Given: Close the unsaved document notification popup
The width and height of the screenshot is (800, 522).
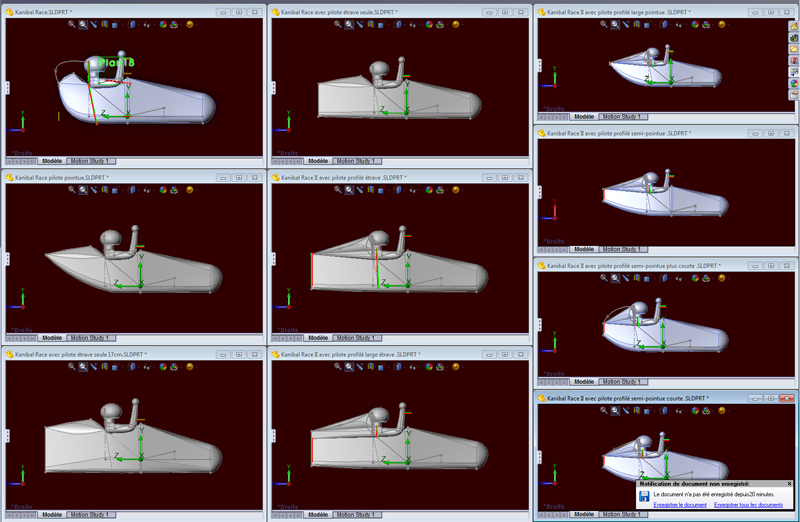Looking at the screenshot, I should [x=789, y=483].
